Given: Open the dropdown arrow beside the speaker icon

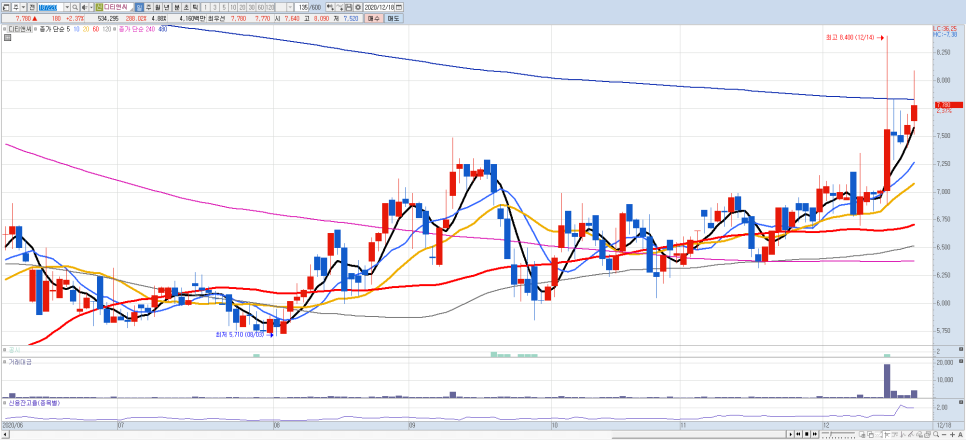Looking at the screenshot, I should [91, 7].
